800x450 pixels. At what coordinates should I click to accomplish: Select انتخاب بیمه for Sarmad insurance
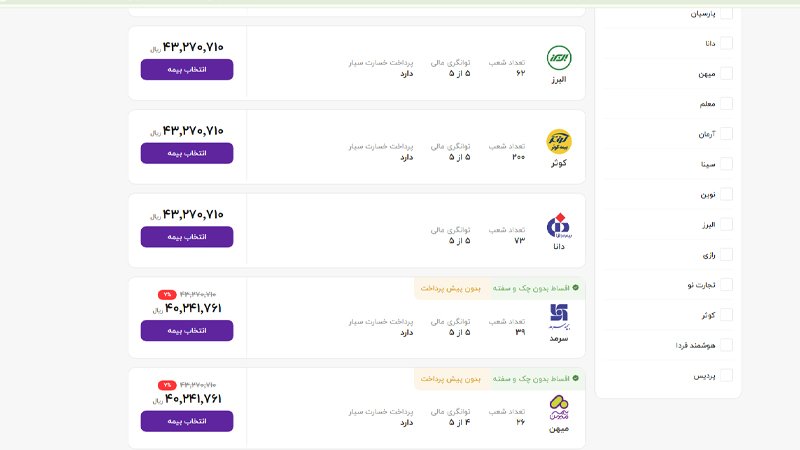(x=187, y=330)
